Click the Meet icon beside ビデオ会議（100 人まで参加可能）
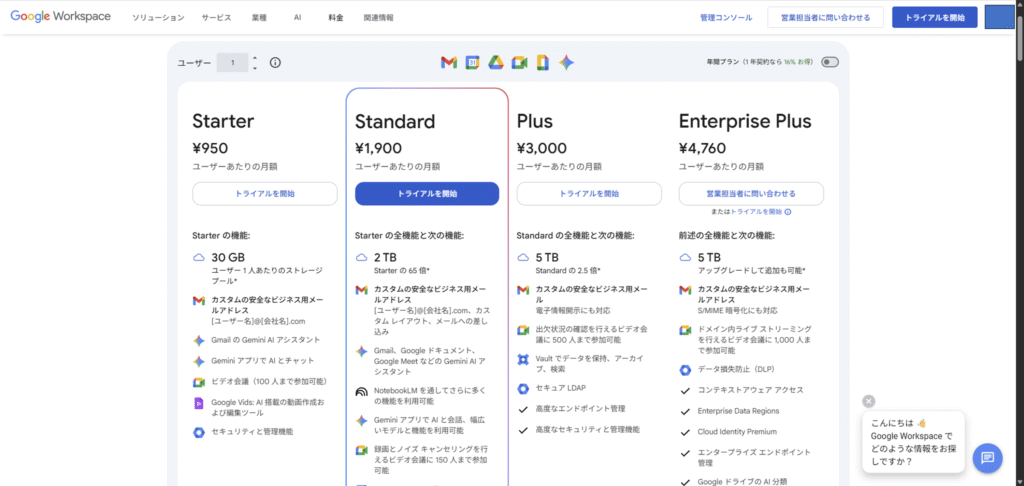 click(x=199, y=382)
